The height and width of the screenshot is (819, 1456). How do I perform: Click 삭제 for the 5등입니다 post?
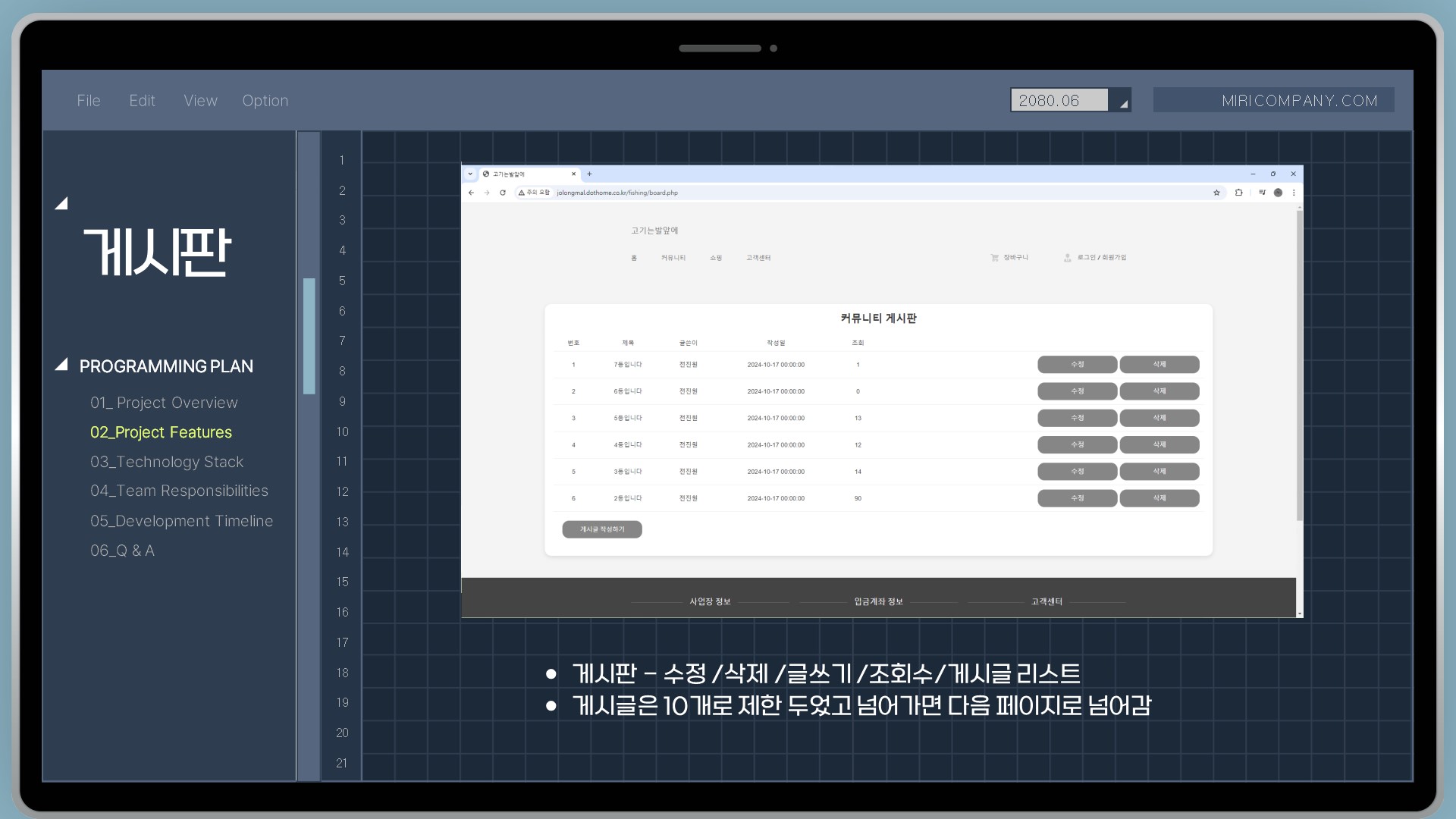click(1159, 418)
